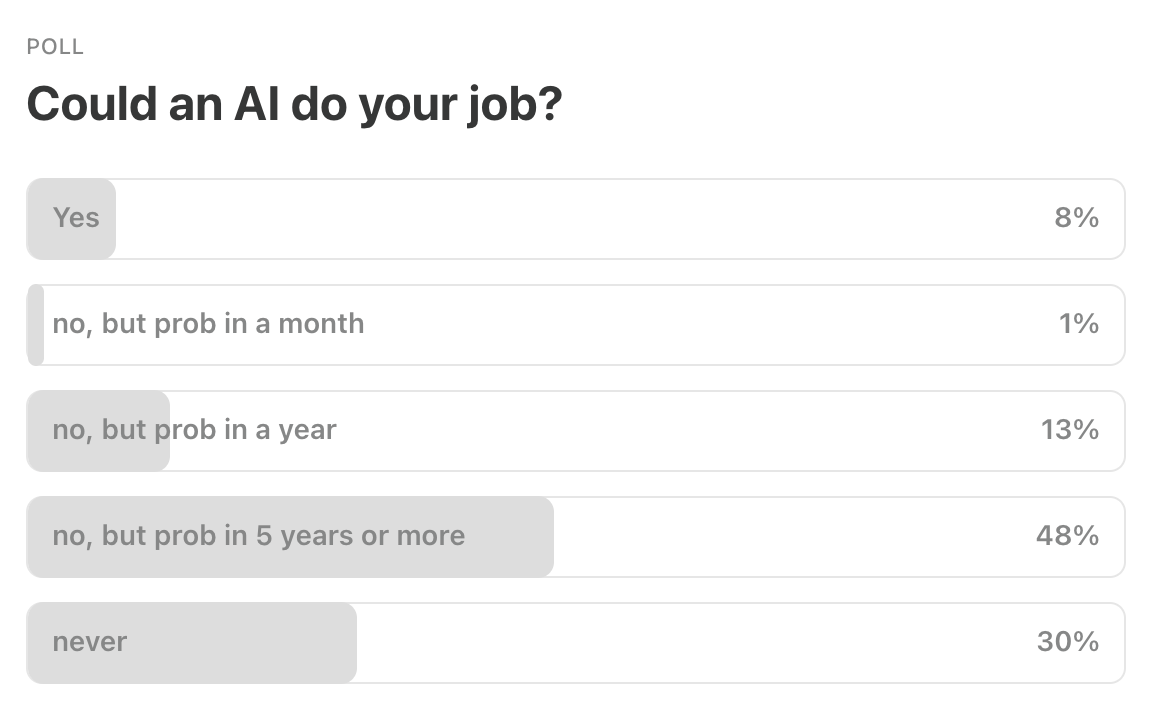Click the gray progress bar of "Yes"
The image size is (1154, 710).
pos(70,218)
